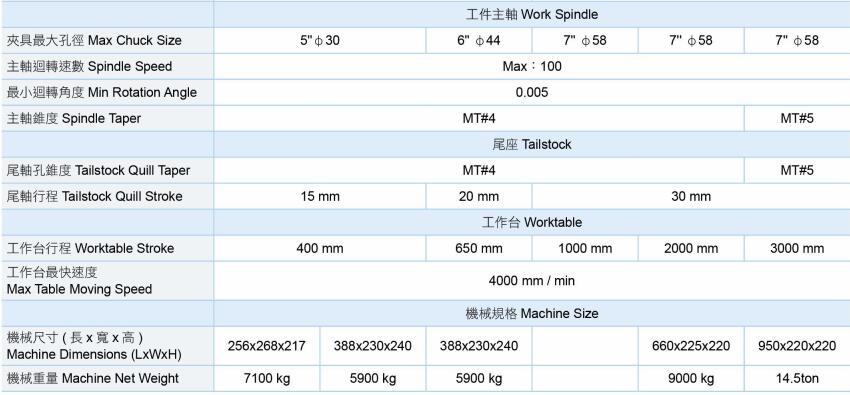This screenshot has width=850, height=395.
Task: Click the Tailstock section header
Action: 532,145
